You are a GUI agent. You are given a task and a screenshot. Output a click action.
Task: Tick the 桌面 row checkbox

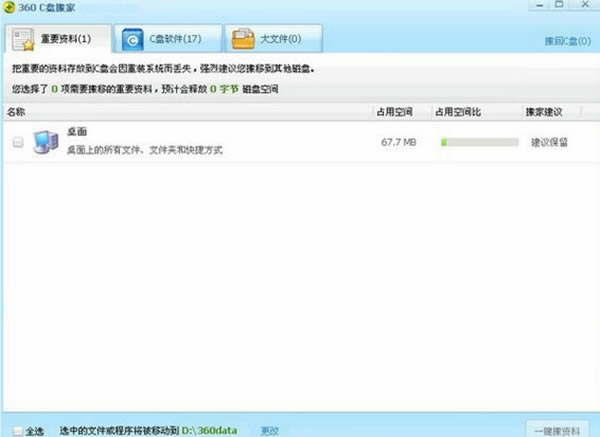pos(18,142)
